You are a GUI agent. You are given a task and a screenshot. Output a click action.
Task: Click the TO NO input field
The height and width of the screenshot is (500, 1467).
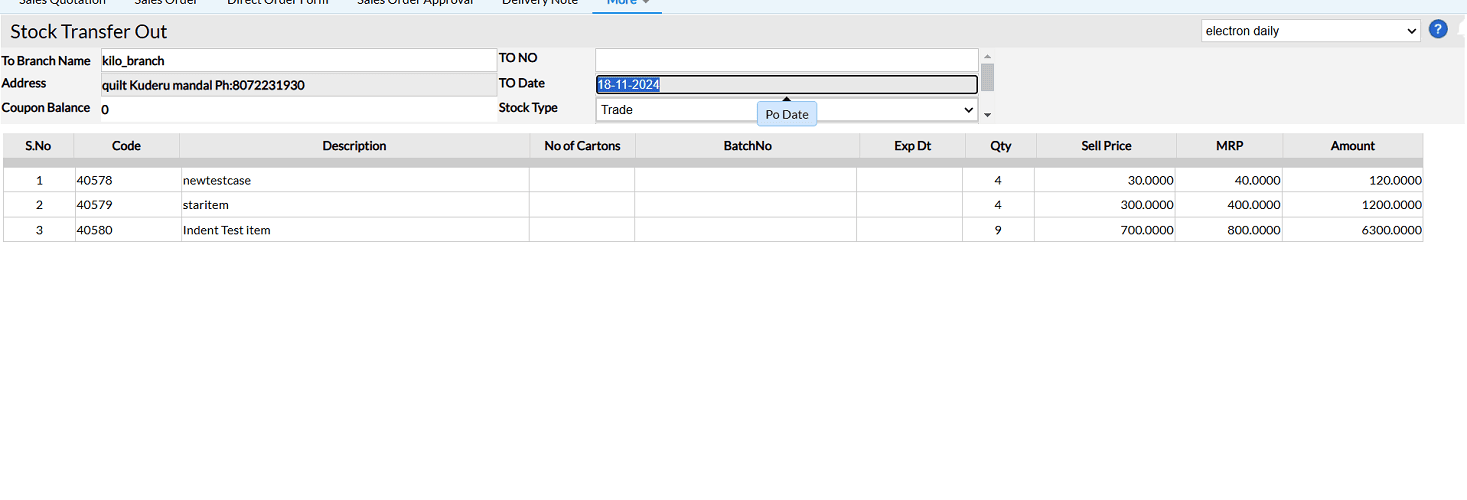[786, 60]
